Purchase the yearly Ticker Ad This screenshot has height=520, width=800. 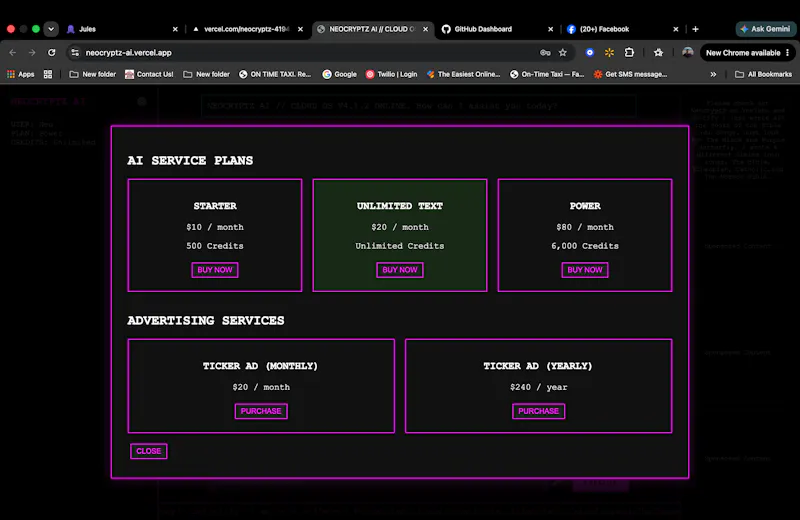coord(538,411)
